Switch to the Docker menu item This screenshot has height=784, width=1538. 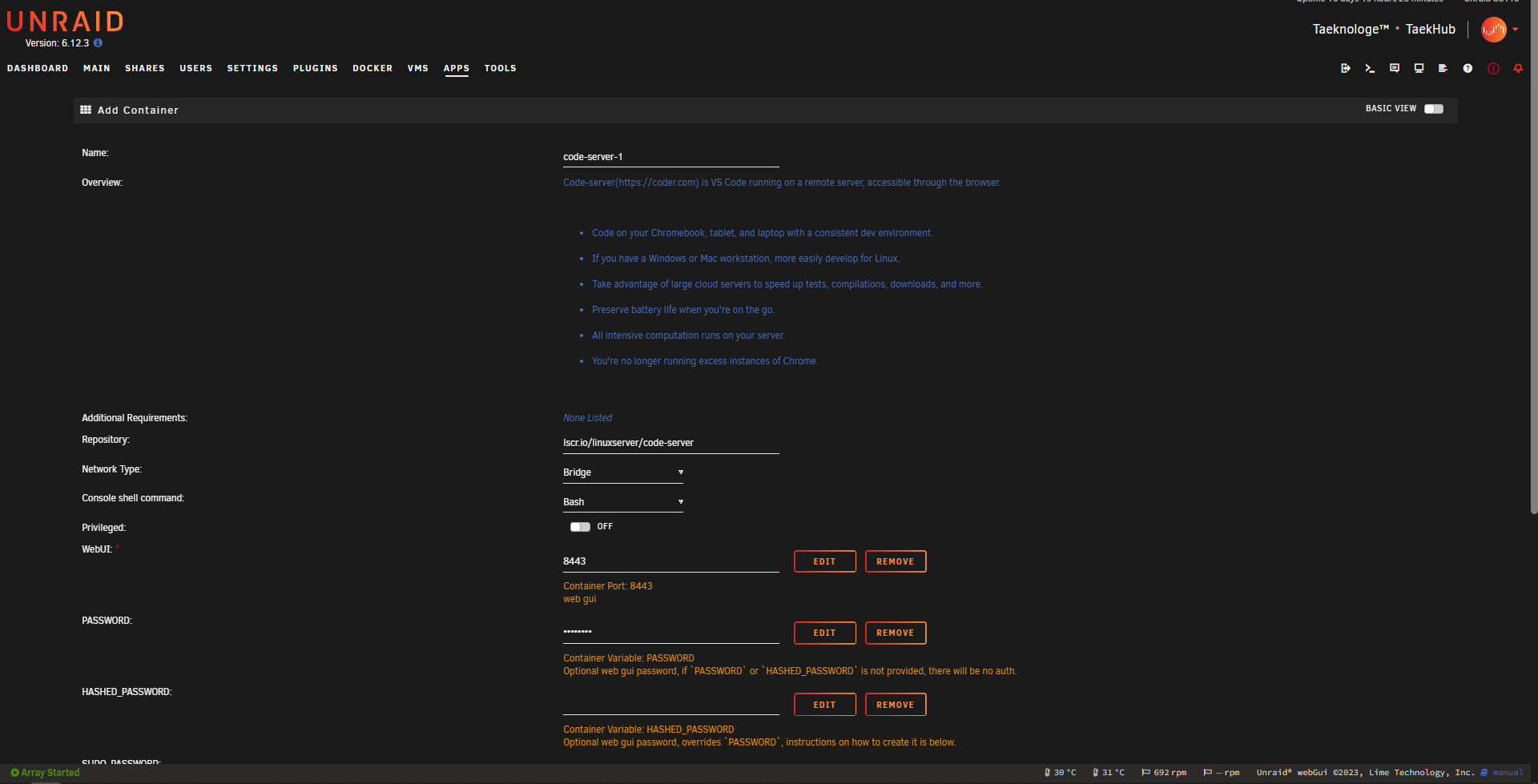372,68
